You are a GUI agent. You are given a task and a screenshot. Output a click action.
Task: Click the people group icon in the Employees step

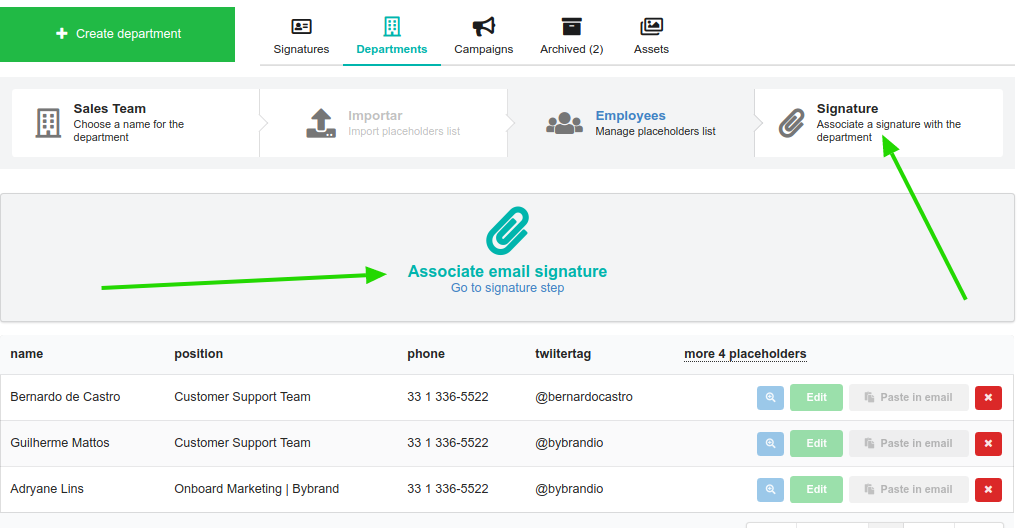565,123
